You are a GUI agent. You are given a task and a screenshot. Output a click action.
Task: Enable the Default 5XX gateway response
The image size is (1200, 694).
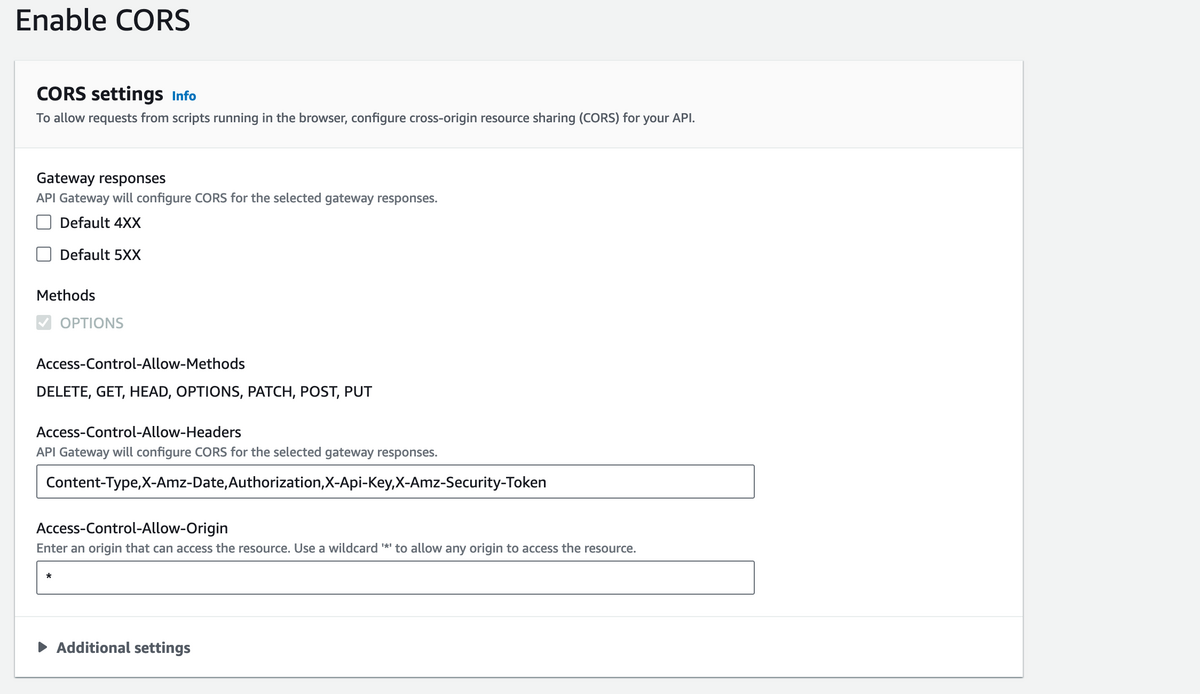tap(43, 253)
